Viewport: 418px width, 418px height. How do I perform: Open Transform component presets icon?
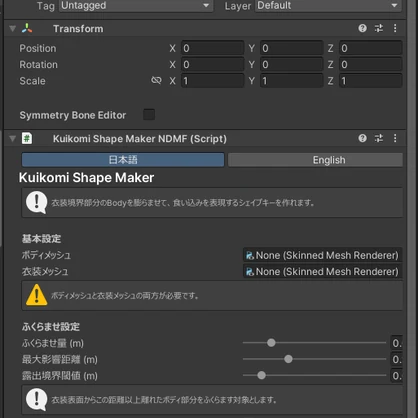point(379,28)
